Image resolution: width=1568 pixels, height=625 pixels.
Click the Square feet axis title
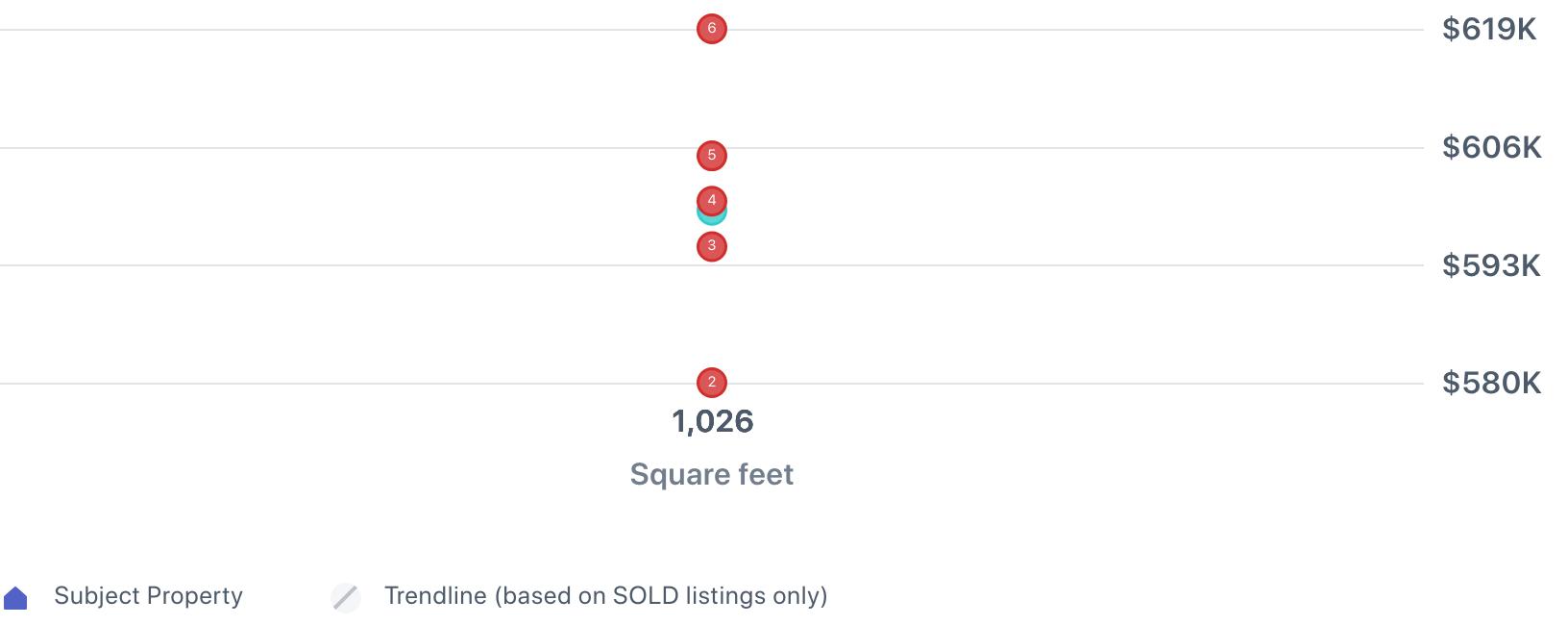coord(711,474)
